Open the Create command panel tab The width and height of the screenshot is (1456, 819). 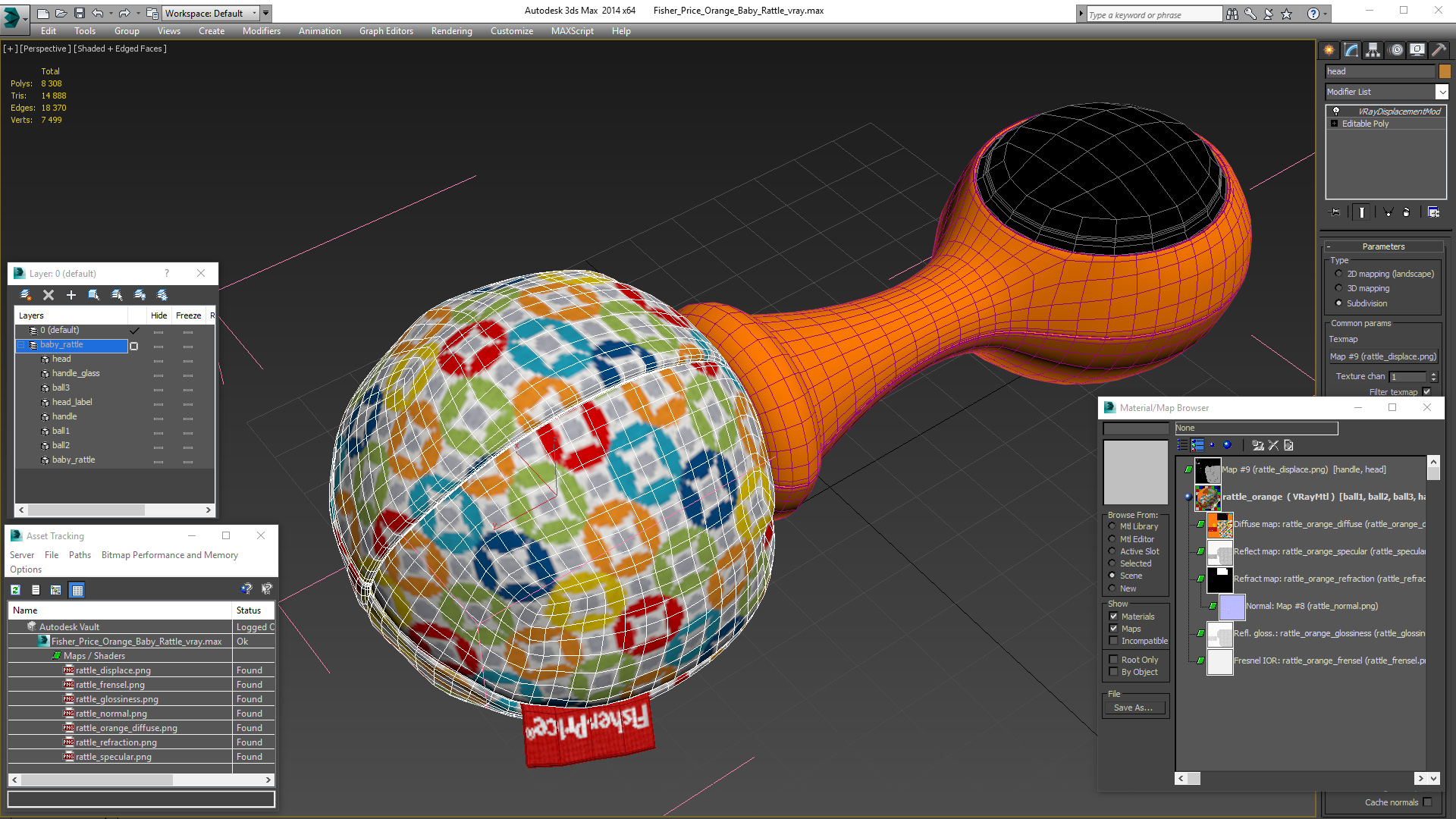click(1329, 50)
